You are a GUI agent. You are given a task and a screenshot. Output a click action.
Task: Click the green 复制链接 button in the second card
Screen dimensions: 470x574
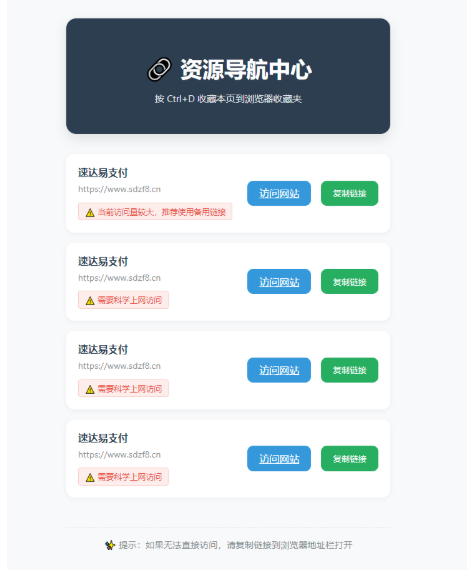click(350, 282)
